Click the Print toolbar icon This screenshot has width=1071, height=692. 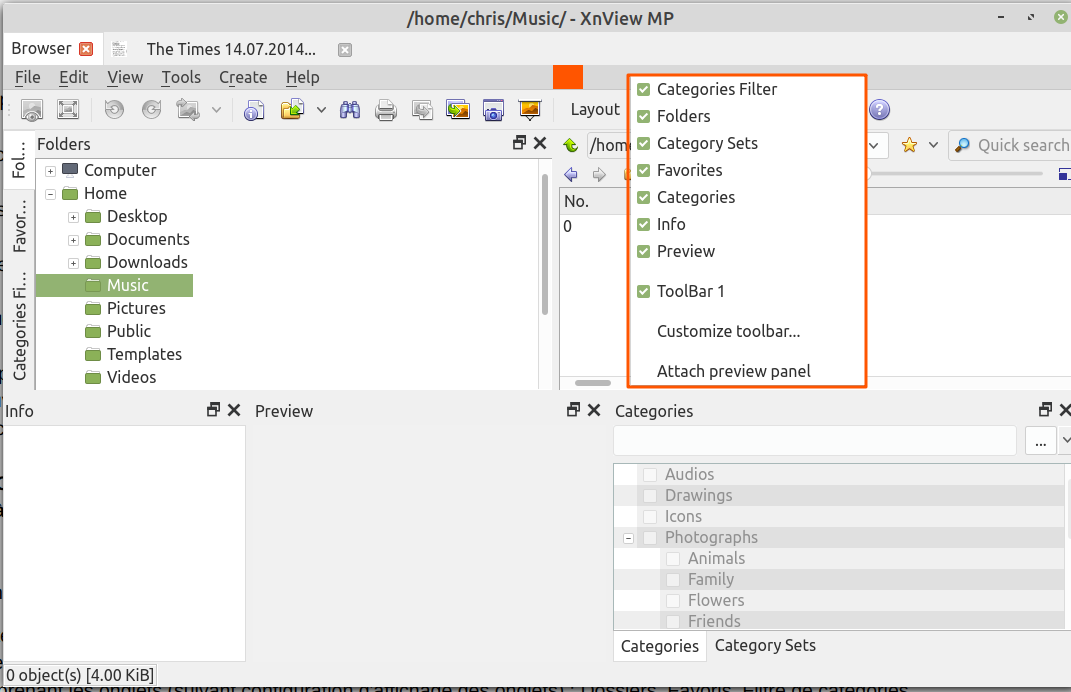(386, 110)
